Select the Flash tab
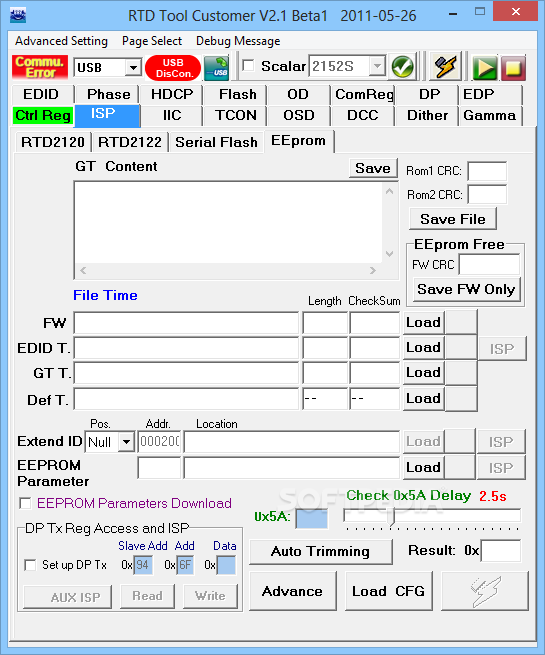The height and width of the screenshot is (655, 545). point(238,94)
